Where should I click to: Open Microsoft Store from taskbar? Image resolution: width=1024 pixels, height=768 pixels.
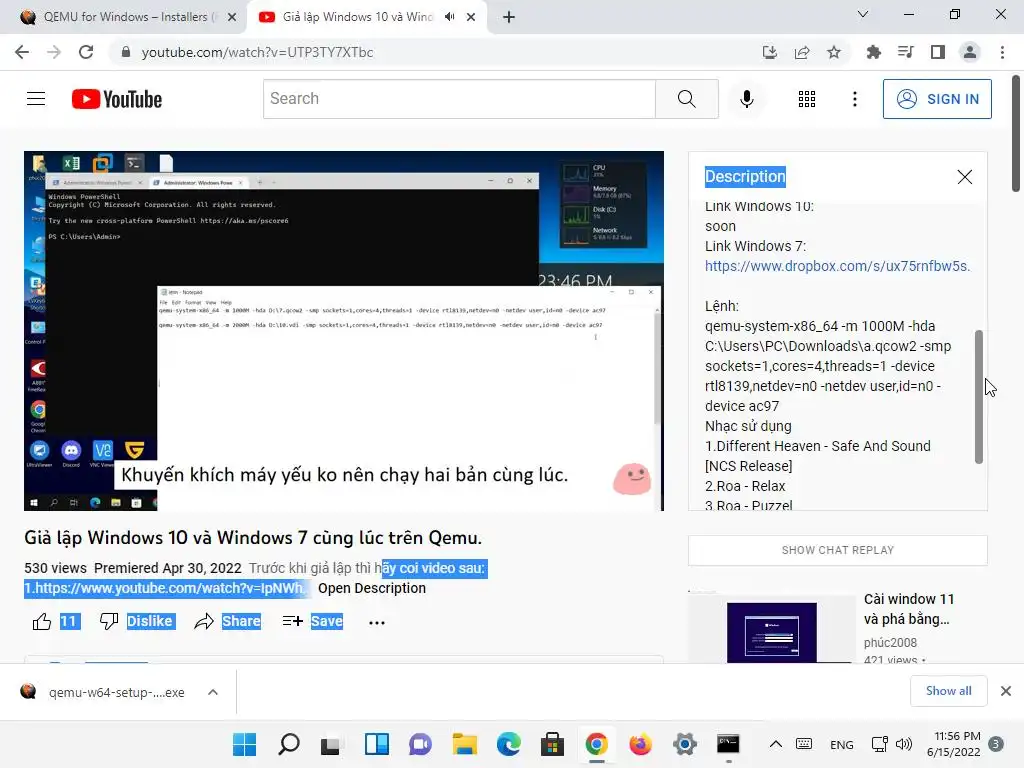tap(552, 744)
